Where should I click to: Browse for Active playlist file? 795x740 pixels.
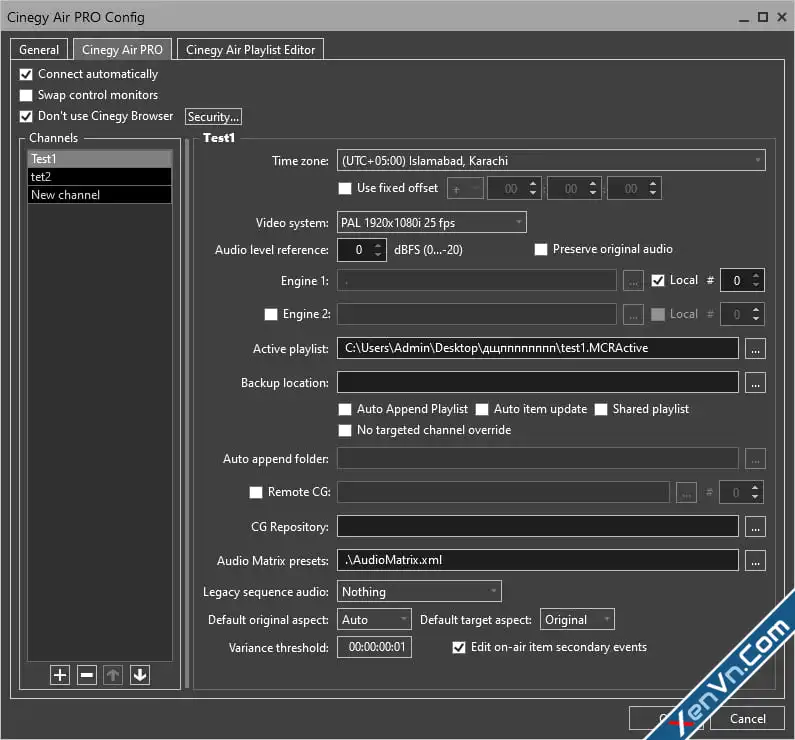(x=755, y=349)
